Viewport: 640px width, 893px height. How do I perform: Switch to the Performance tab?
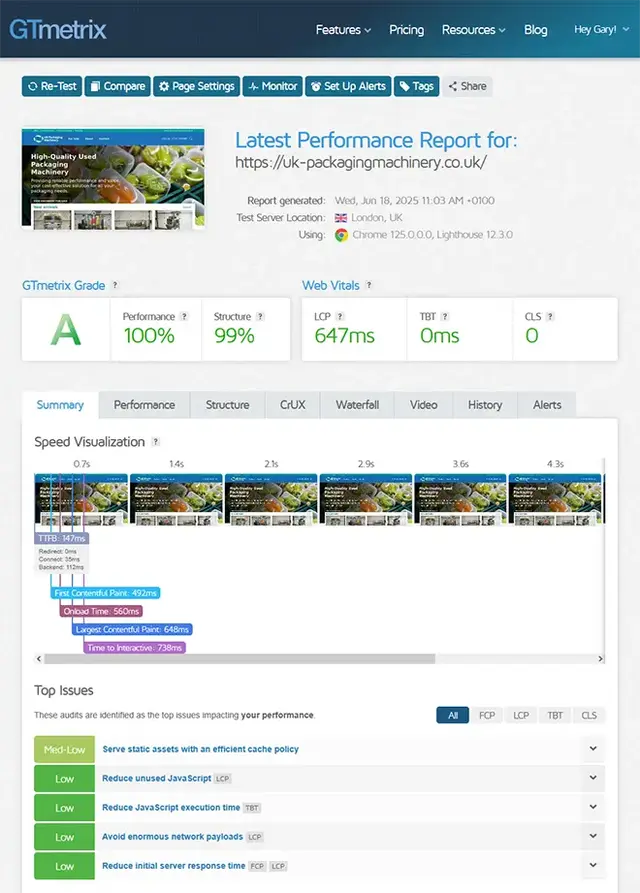144,405
